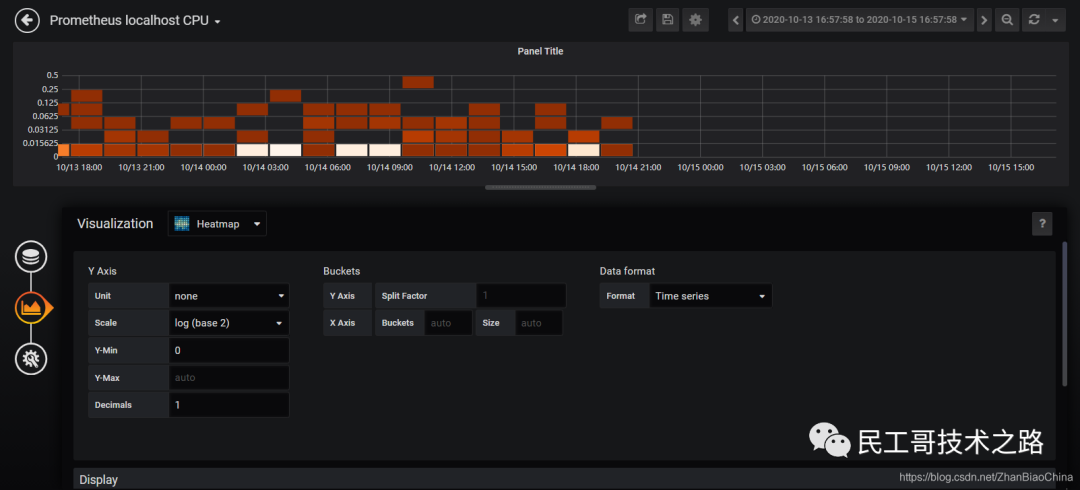This screenshot has width=1080, height=490.
Task: Click the save dashboard icon
Action: (x=667, y=20)
